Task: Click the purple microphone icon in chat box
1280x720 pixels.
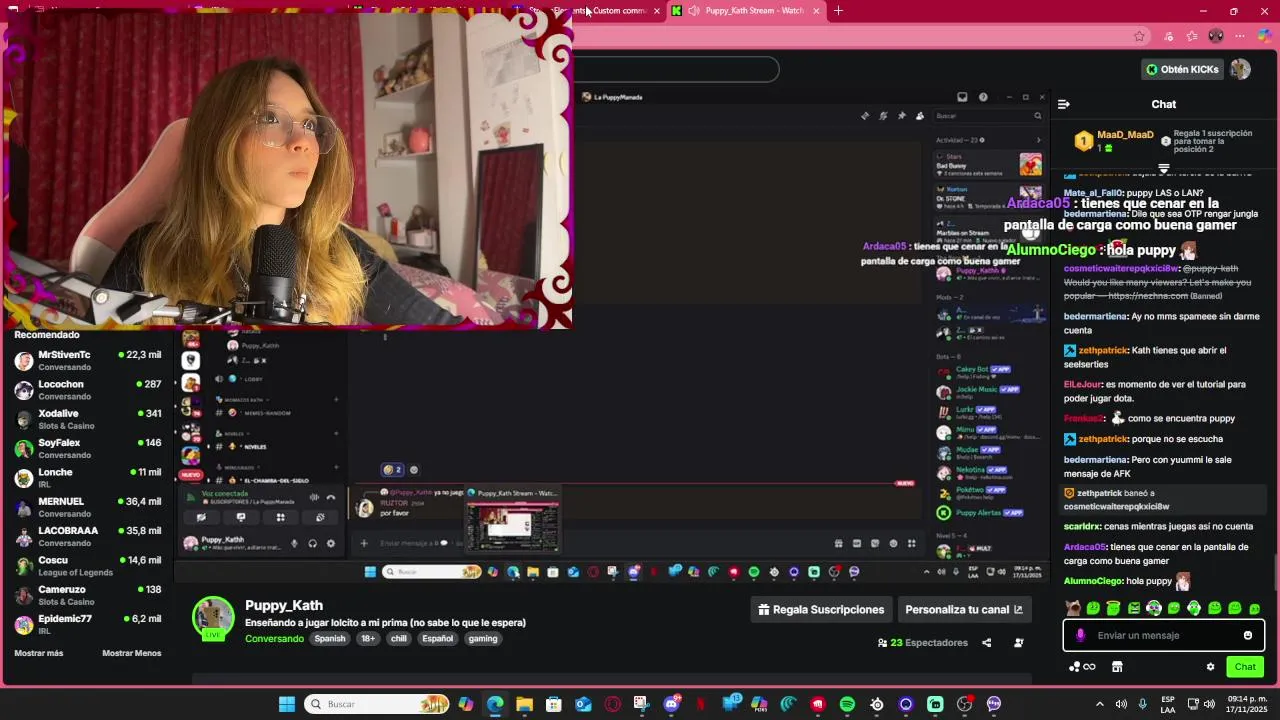Action: [1080, 635]
